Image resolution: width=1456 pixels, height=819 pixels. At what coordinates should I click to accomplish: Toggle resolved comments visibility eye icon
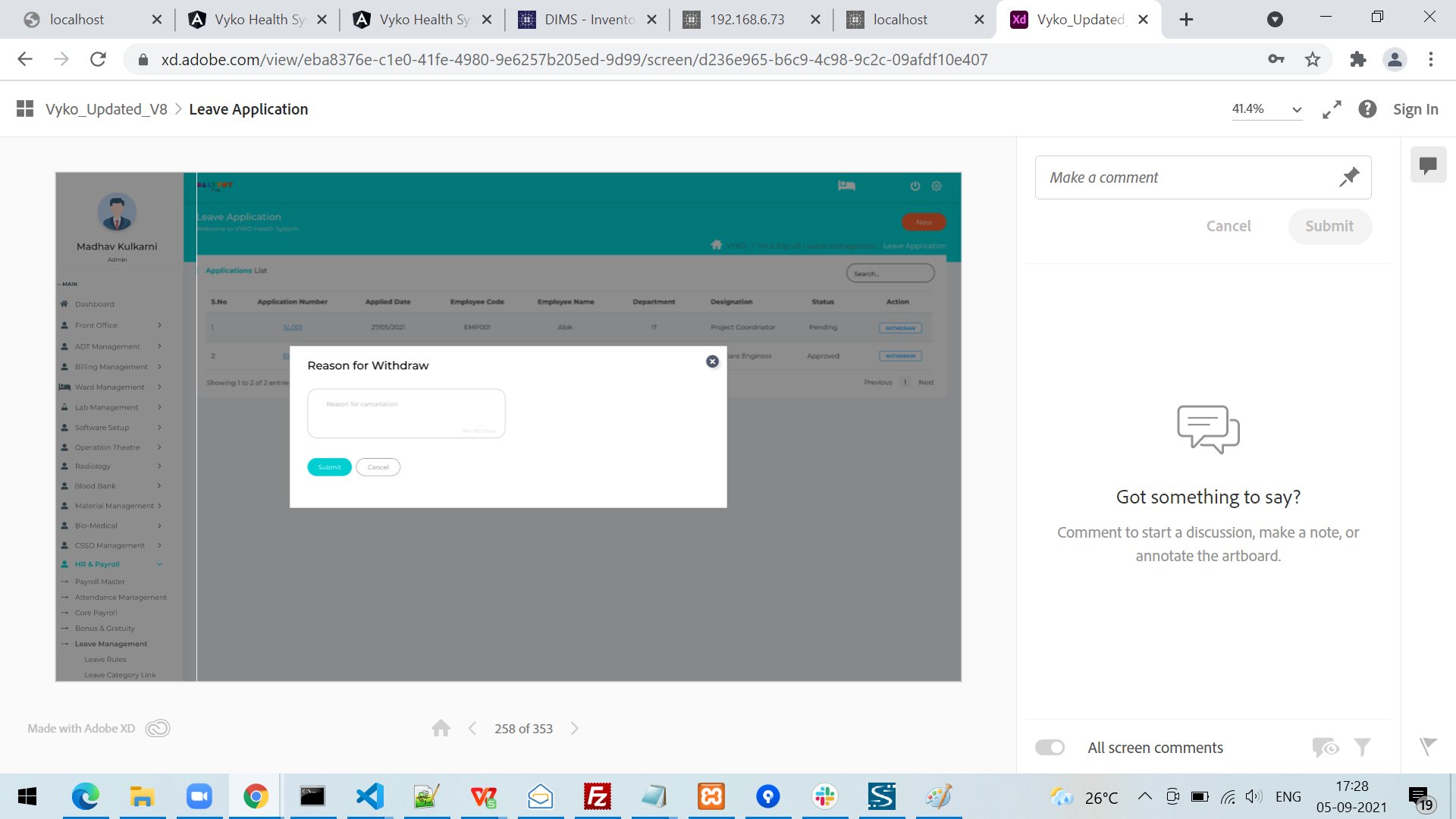click(x=1325, y=748)
